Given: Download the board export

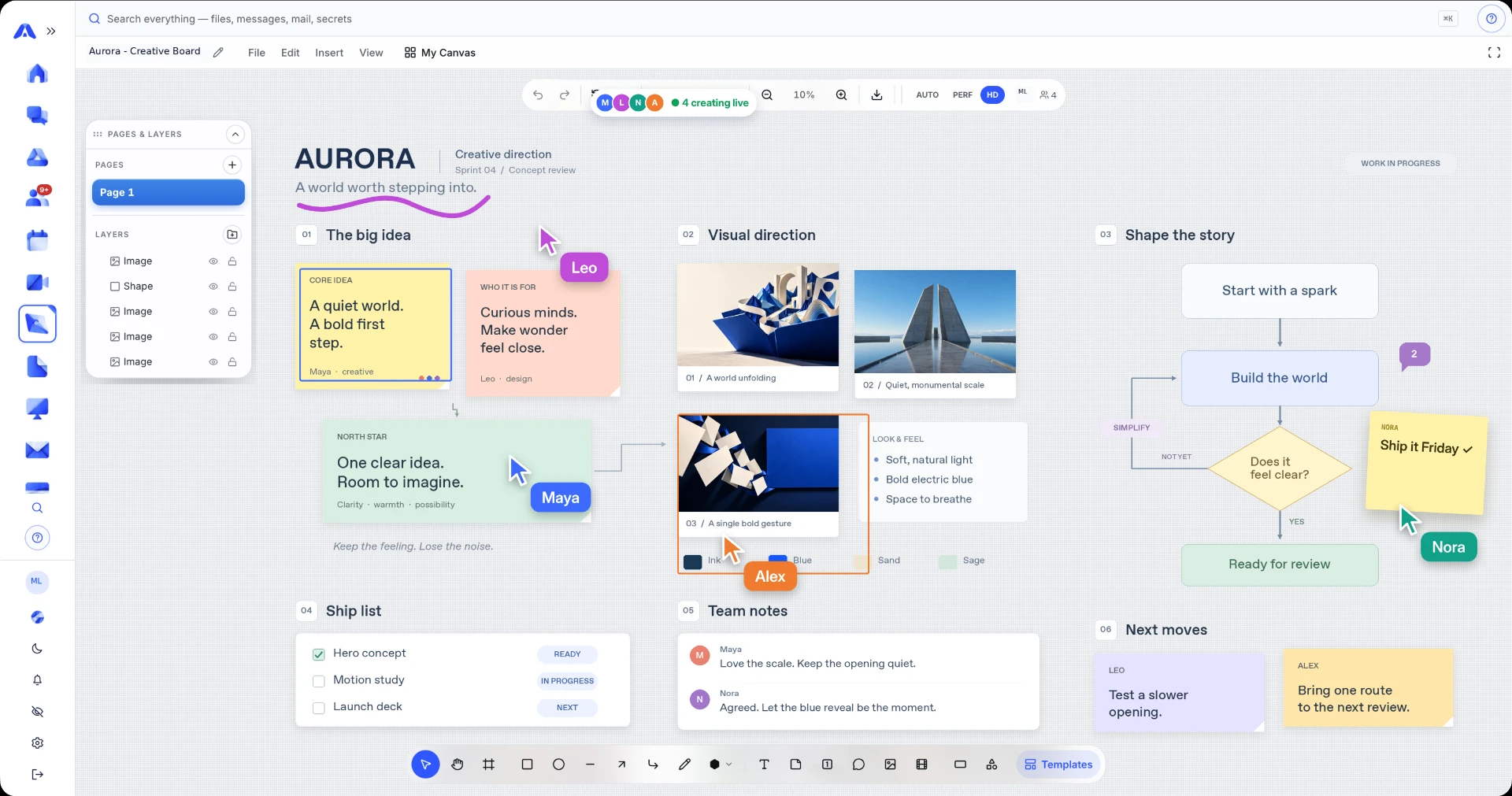Looking at the screenshot, I should pyautogui.click(x=876, y=95).
